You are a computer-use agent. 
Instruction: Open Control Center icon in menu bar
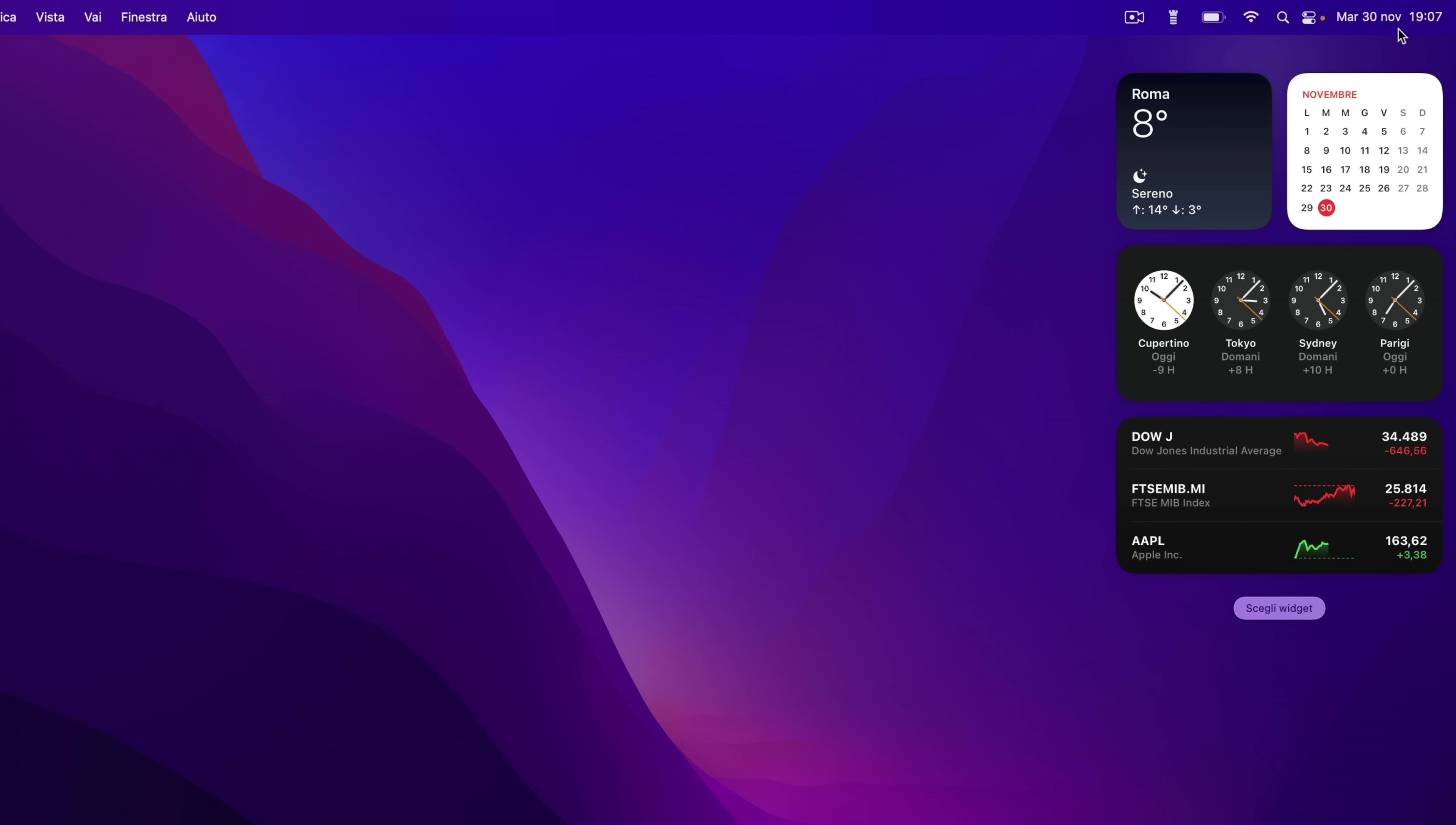coord(1309,17)
